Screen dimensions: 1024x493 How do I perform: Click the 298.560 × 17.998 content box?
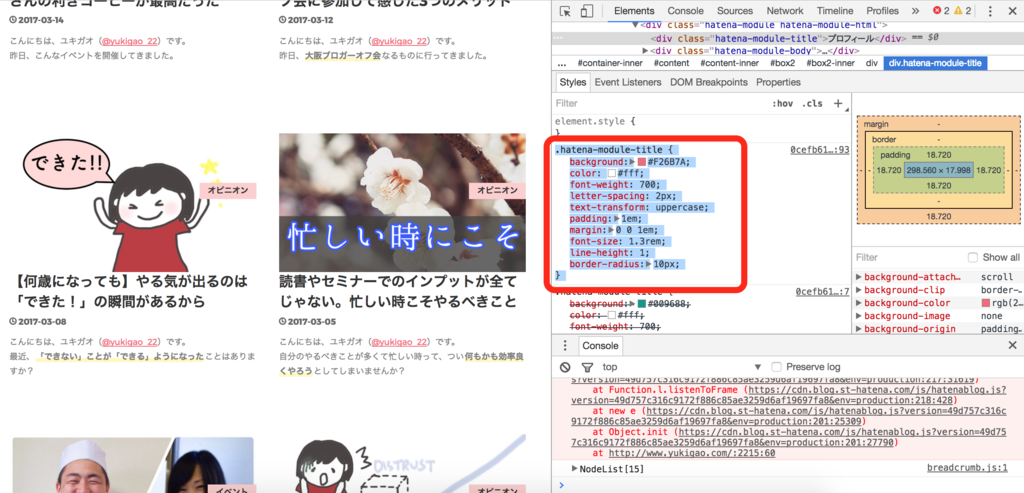[938, 170]
